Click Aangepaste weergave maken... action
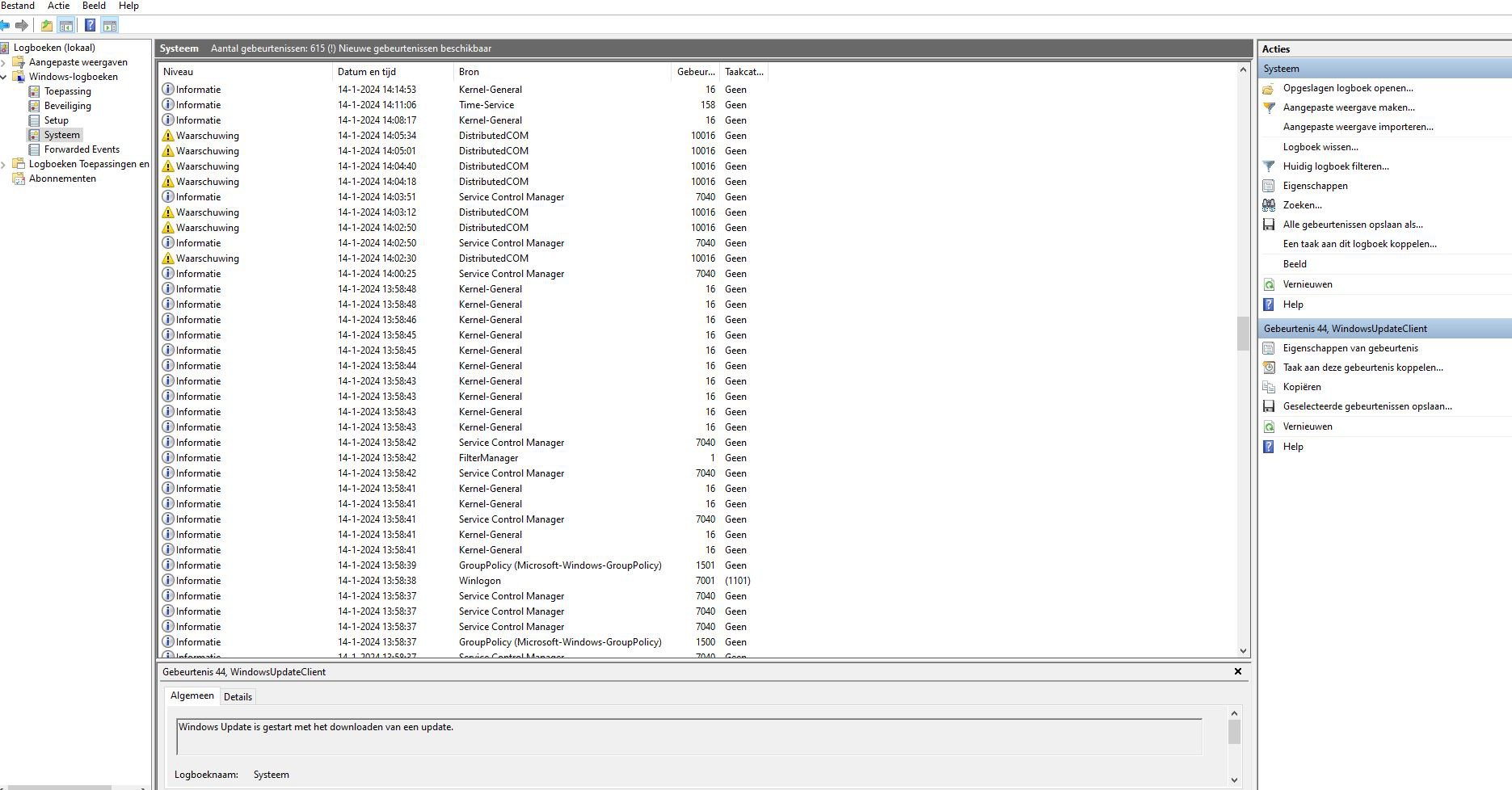 1349,107
